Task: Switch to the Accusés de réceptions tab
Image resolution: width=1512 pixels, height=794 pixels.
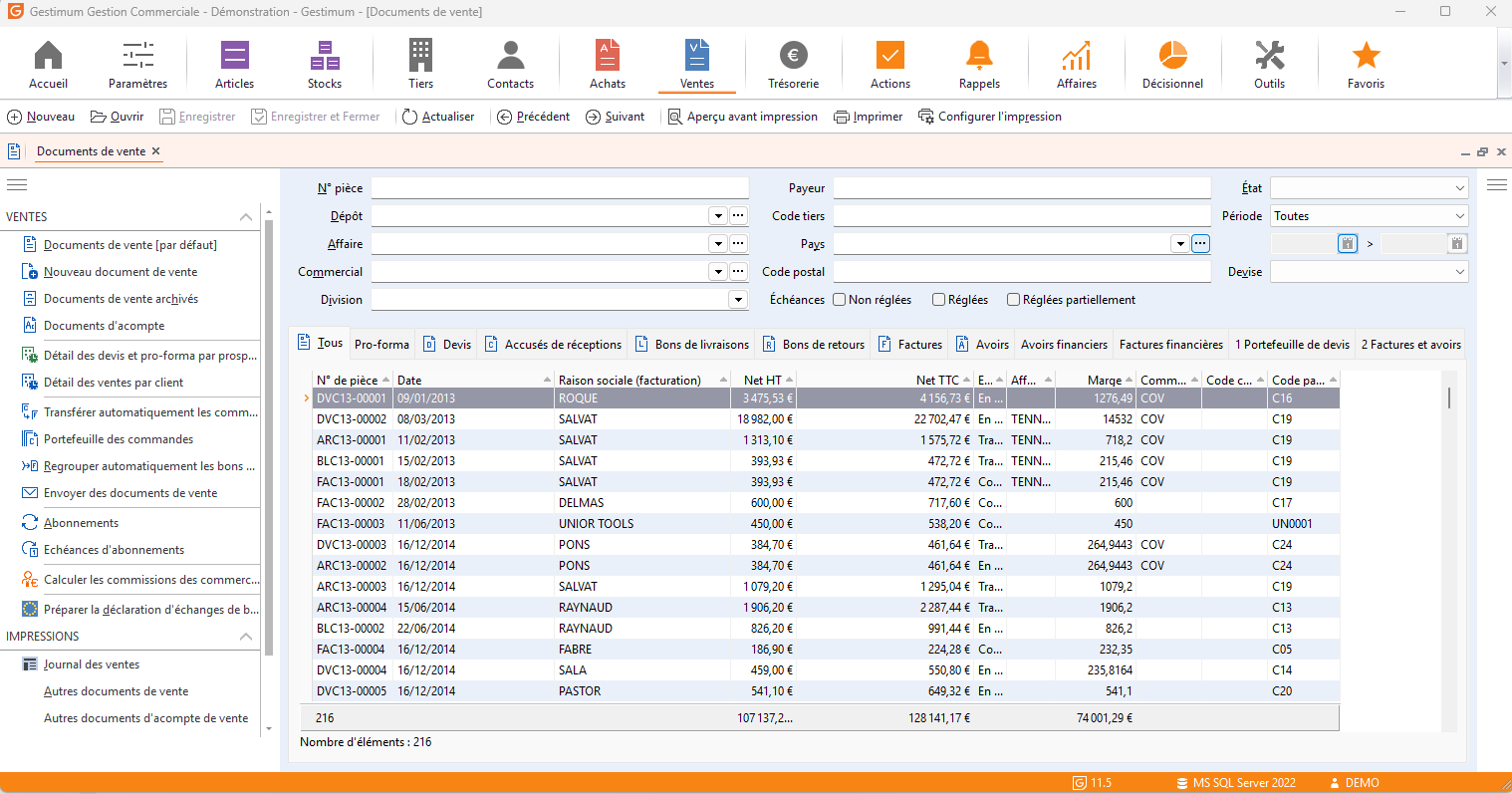Action: click(x=553, y=345)
